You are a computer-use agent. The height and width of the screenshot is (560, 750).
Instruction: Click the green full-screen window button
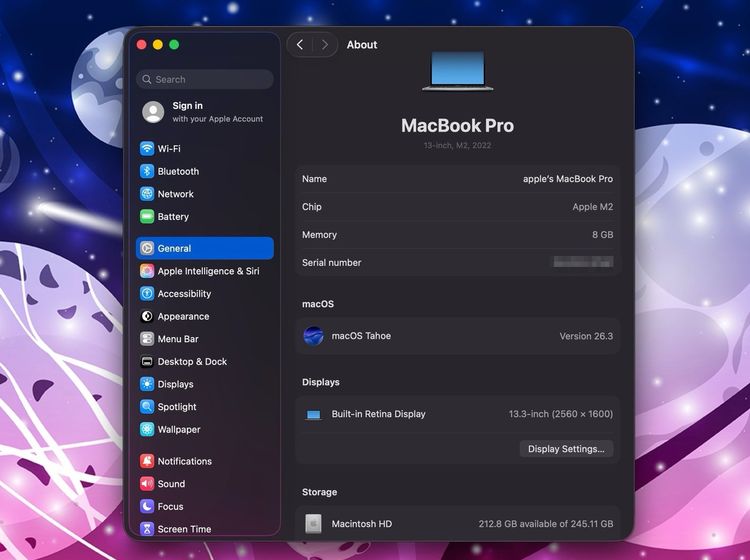coord(174,44)
